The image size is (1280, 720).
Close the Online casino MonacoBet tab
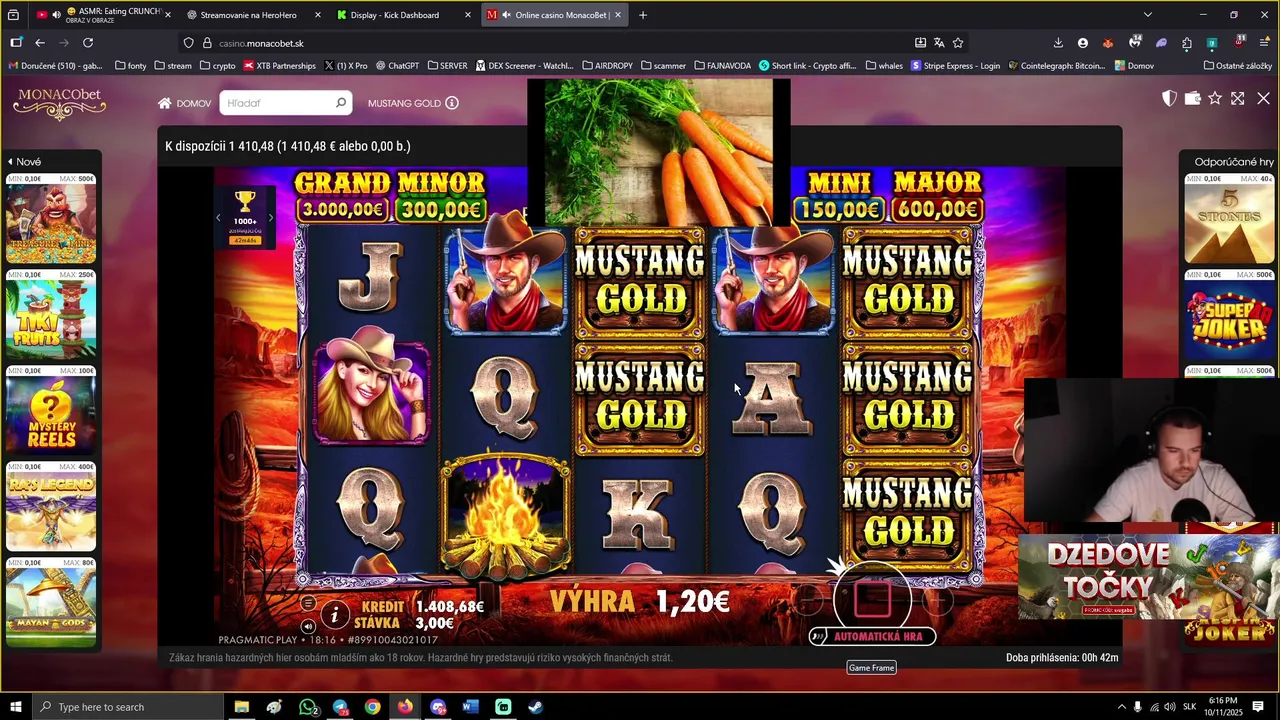coord(618,15)
